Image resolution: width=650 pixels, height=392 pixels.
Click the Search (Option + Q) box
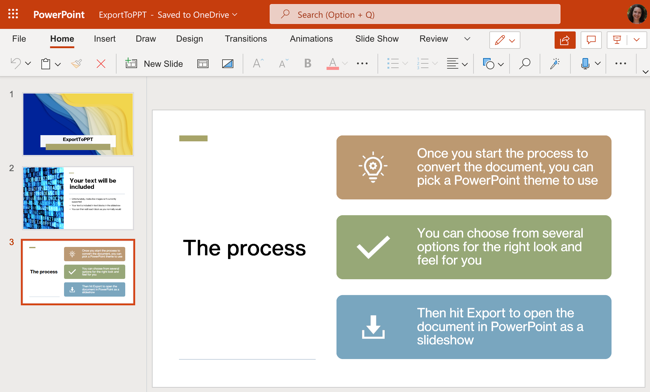[x=415, y=15]
